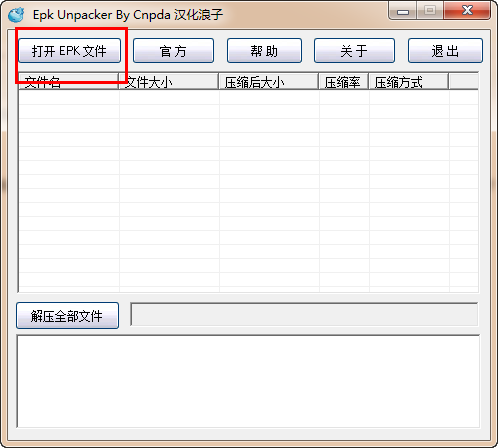The height and width of the screenshot is (448, 498).
Task: Click the disabled maximize window button
Action: 430,11
